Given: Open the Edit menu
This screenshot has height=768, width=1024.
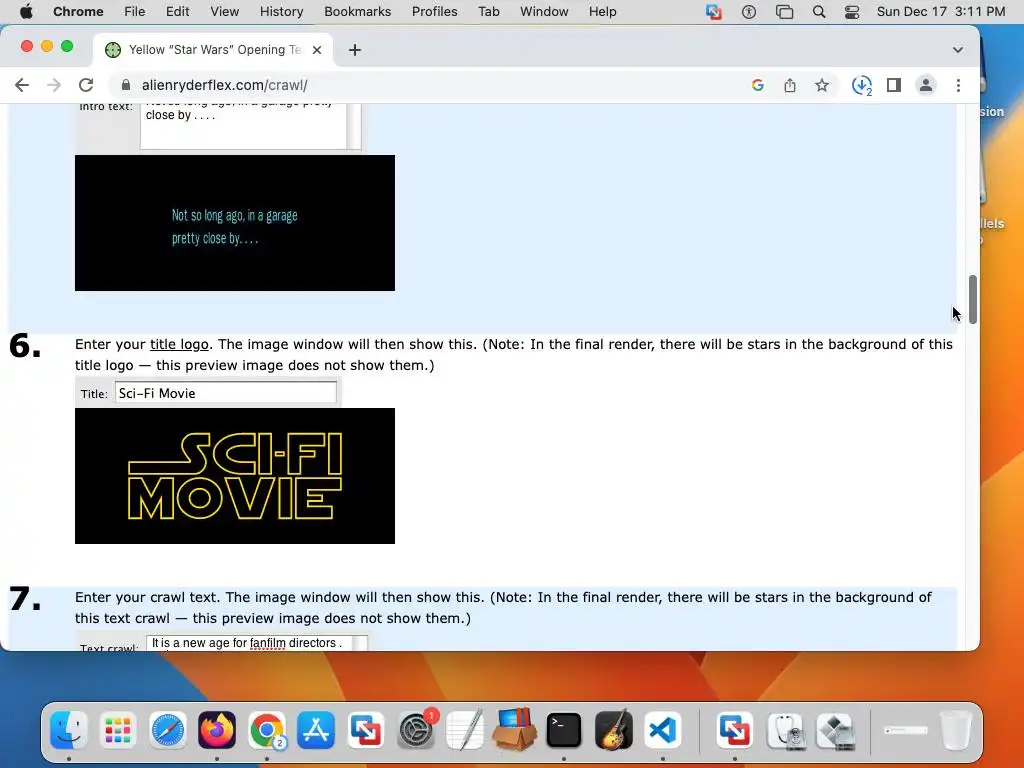Looking at the screenshot, I should pos(177,11).
